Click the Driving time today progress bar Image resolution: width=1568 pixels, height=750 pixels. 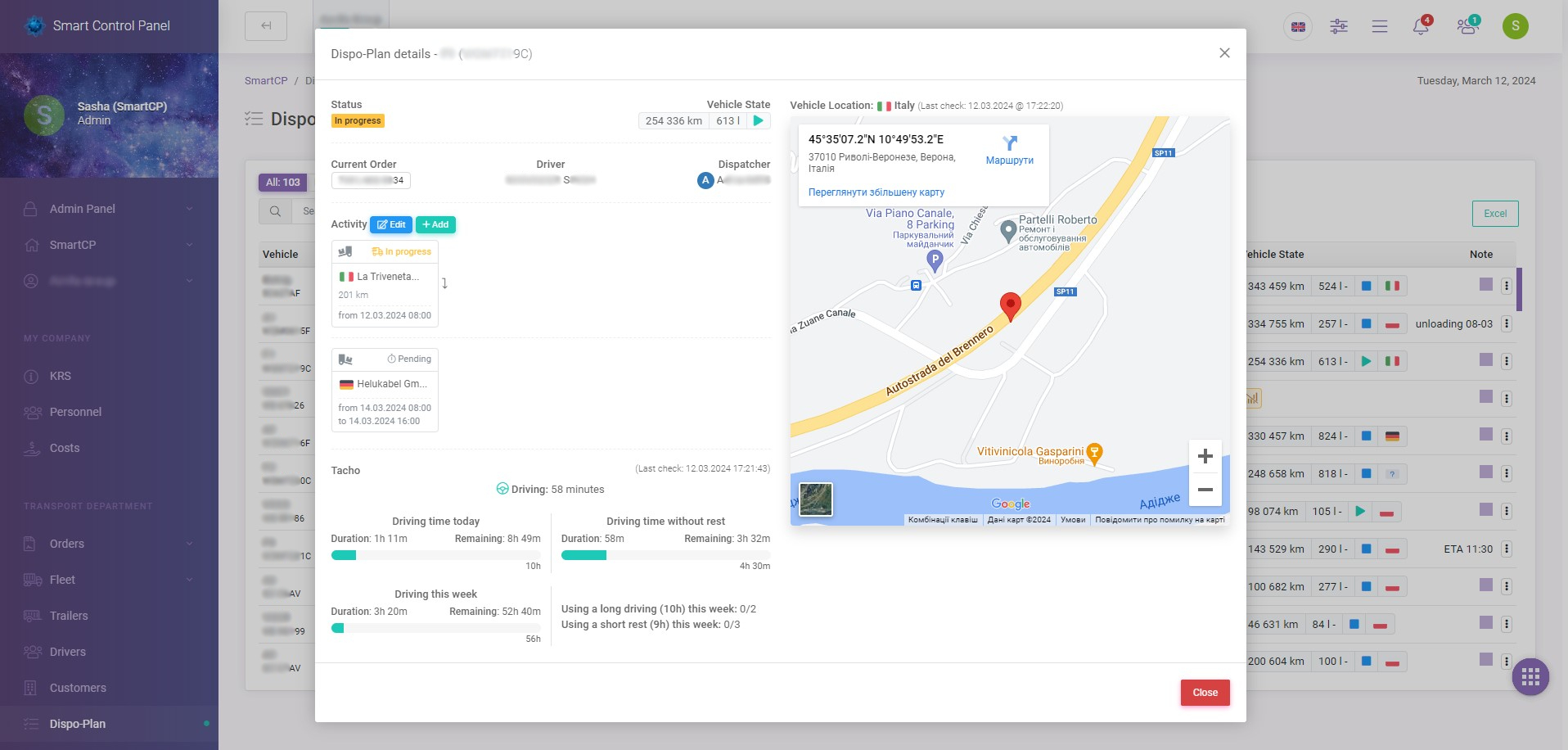tap(436, 554)
